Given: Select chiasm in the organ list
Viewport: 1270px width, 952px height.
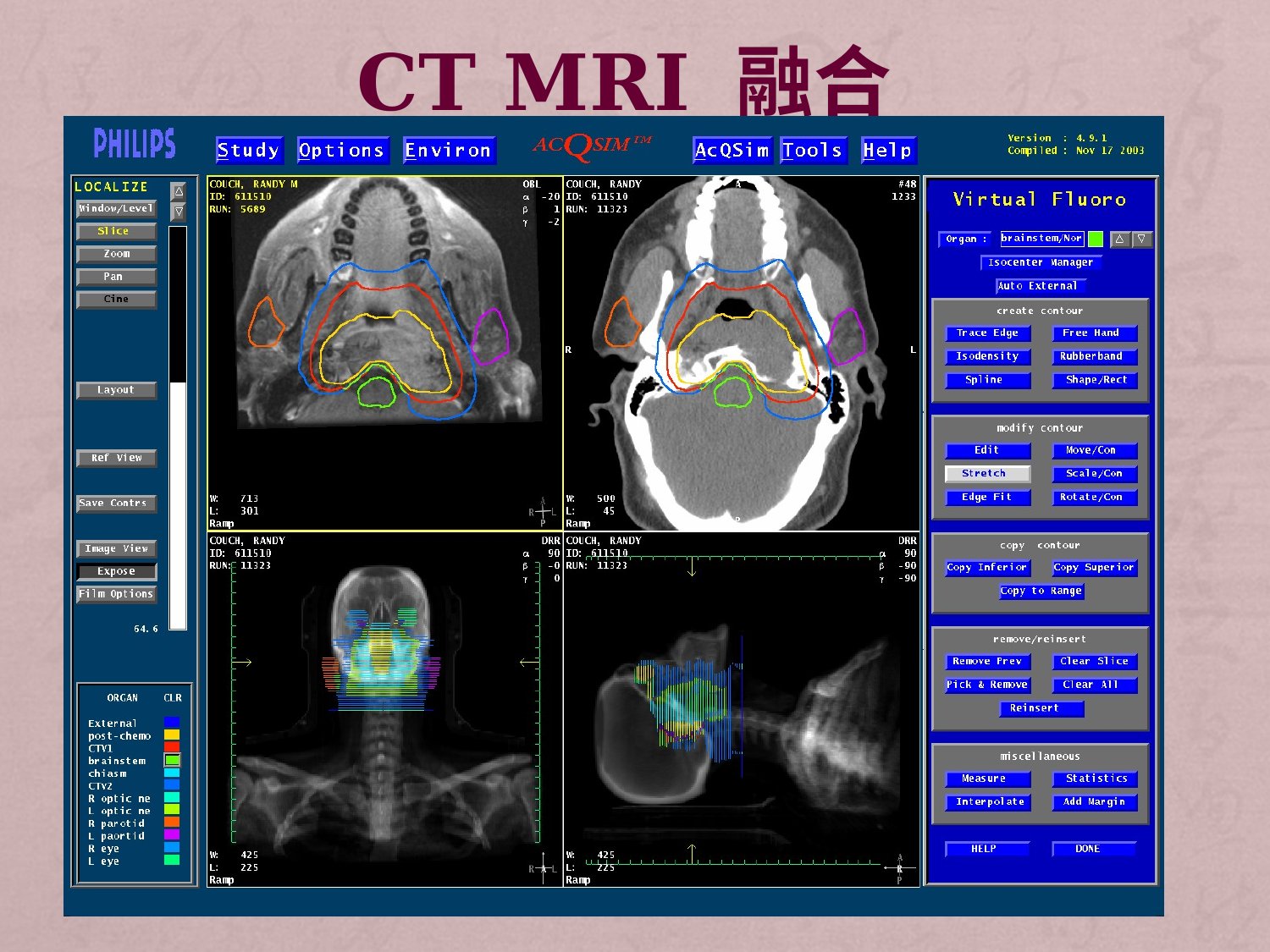Looking at the screenshot, I should (108, 773).
